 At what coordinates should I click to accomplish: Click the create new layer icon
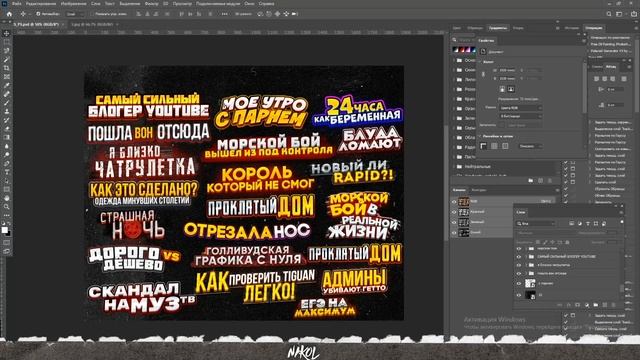[604, 305]
